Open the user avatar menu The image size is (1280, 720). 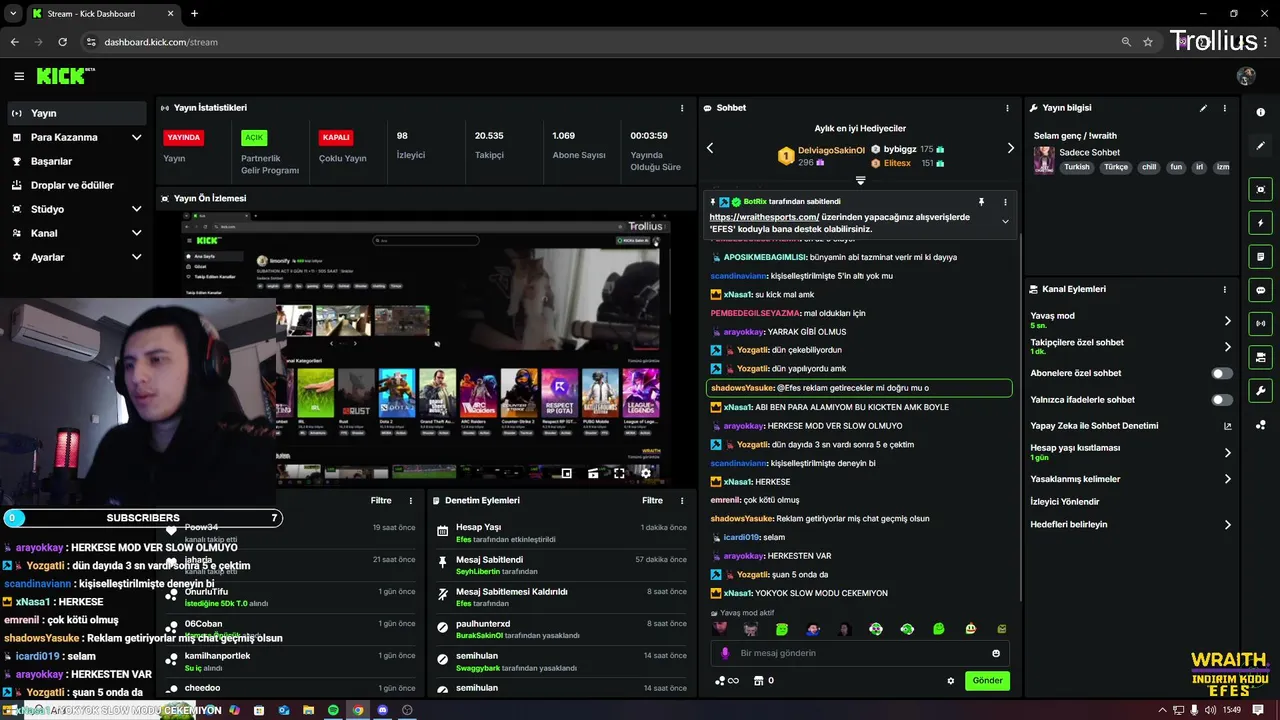(1246, 76)
